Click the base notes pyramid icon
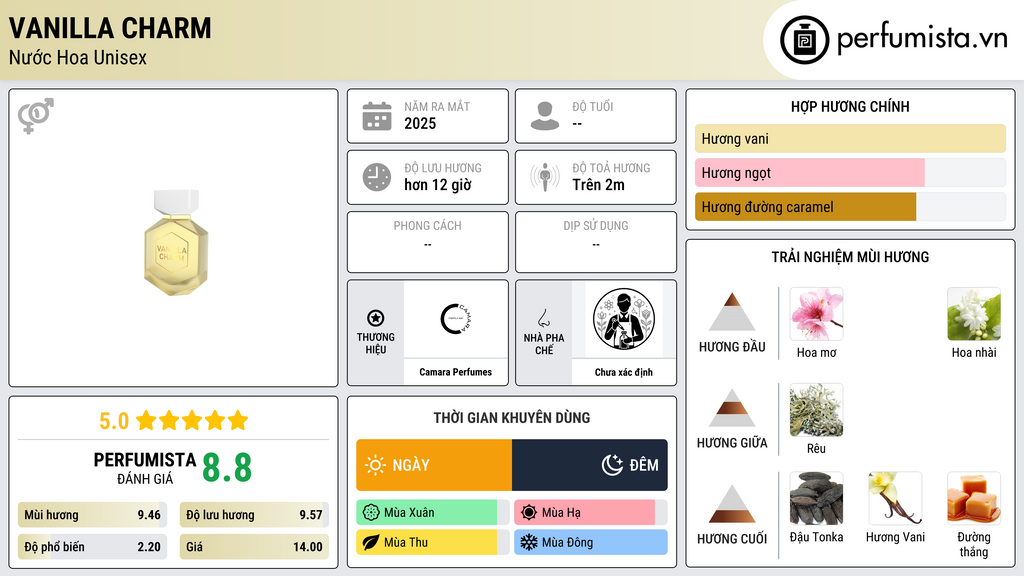The image size is (1024, 576). pos(732,504)
